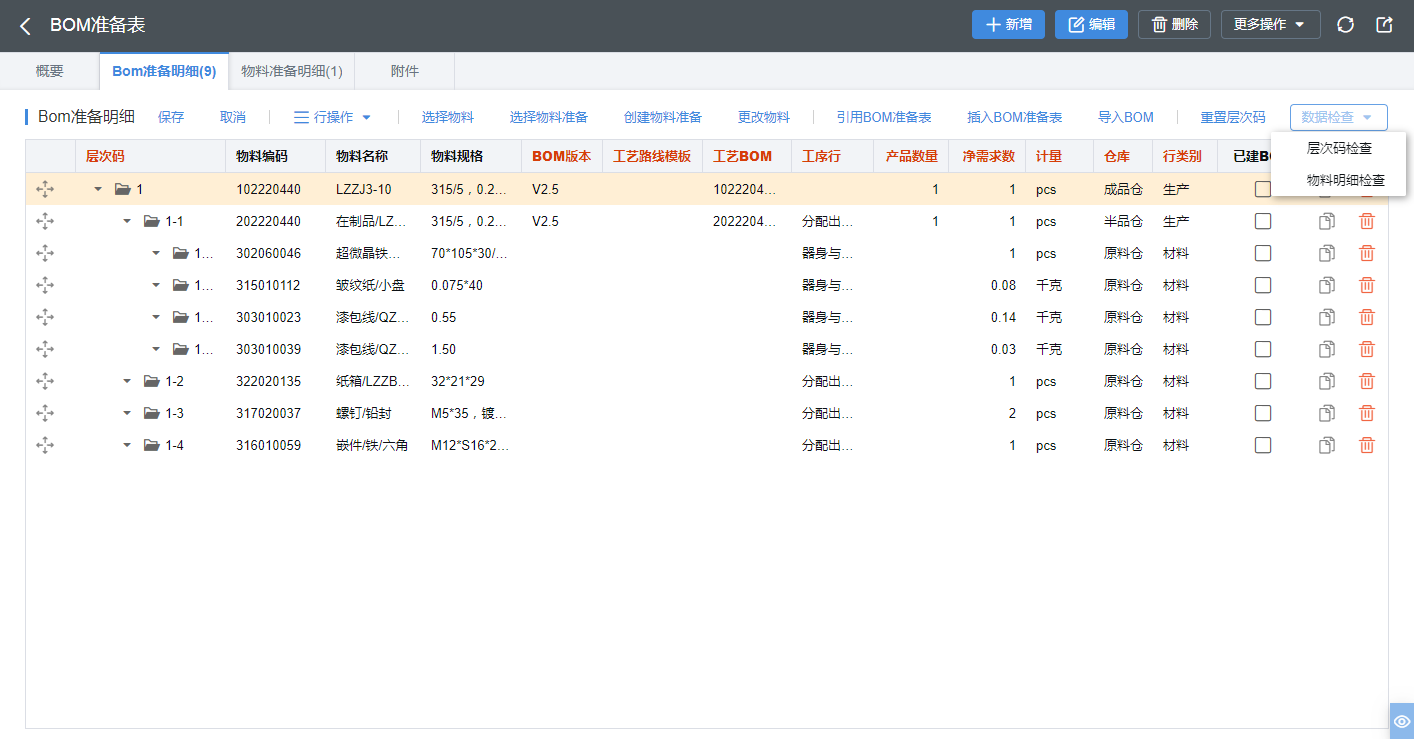
Task: Click the 物料编码 column header
Action: 275,156
